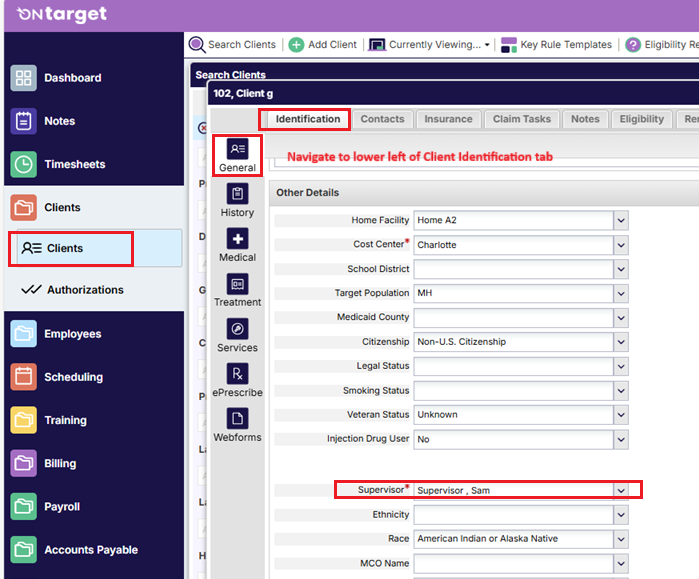699x579 pixels.
Task: Click the onTarget logo
Action: pos(62,14)
